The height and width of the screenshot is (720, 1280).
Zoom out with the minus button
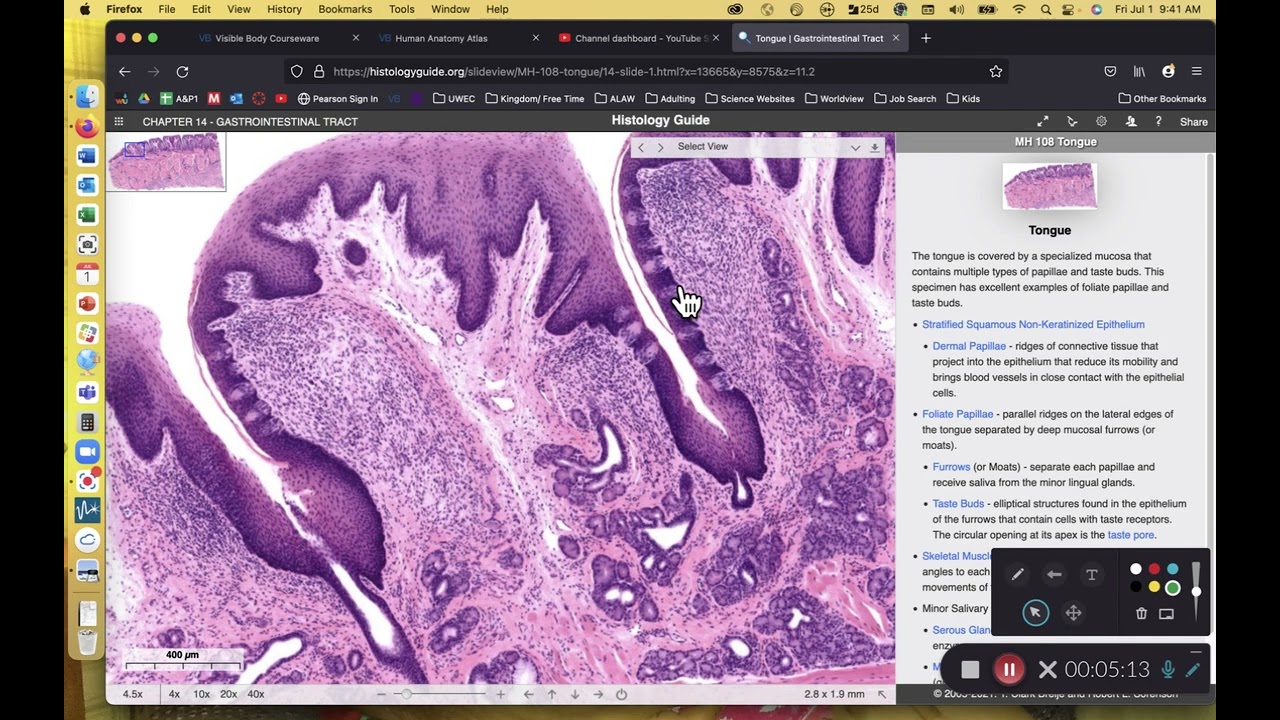tap(381, 694)
